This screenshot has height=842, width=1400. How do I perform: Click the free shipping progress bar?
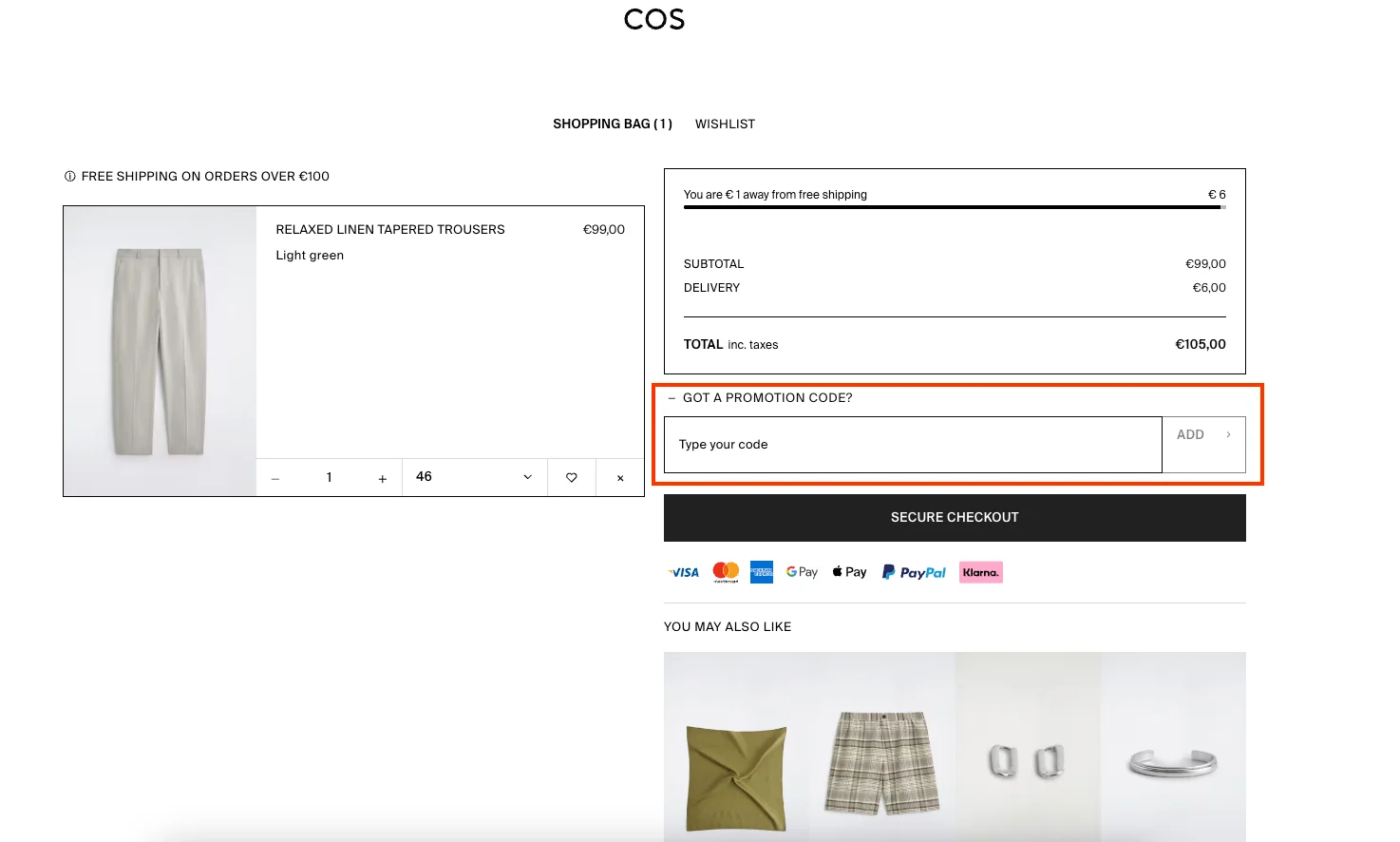(955, 207)
